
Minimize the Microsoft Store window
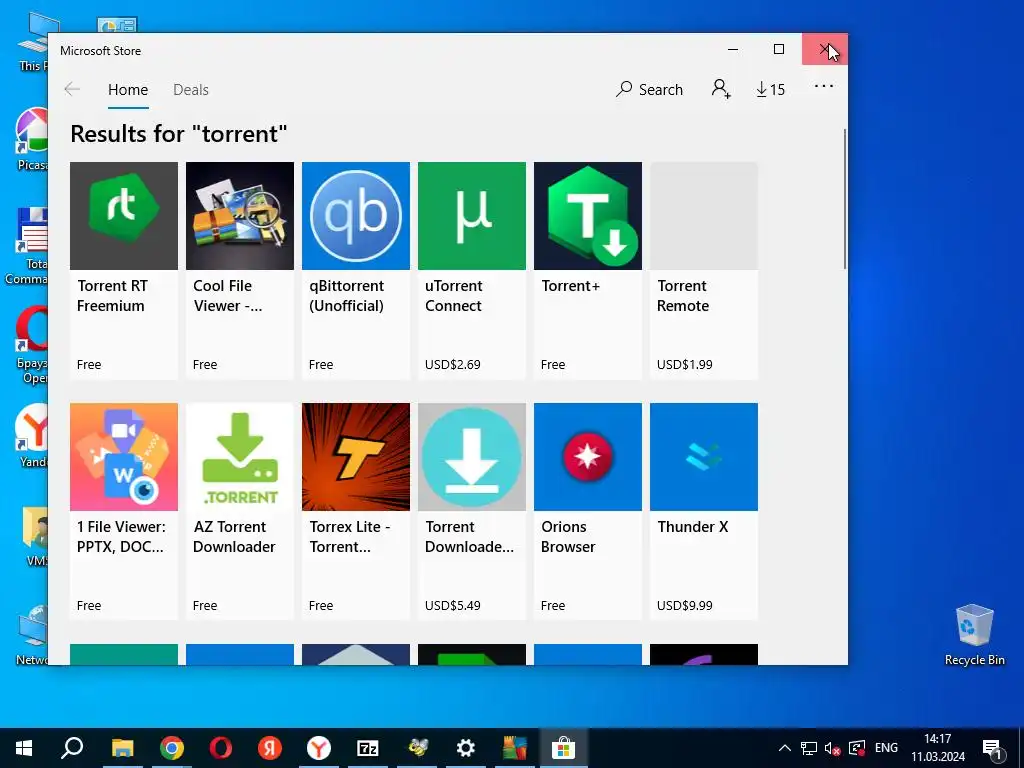(x=733, y=49)
